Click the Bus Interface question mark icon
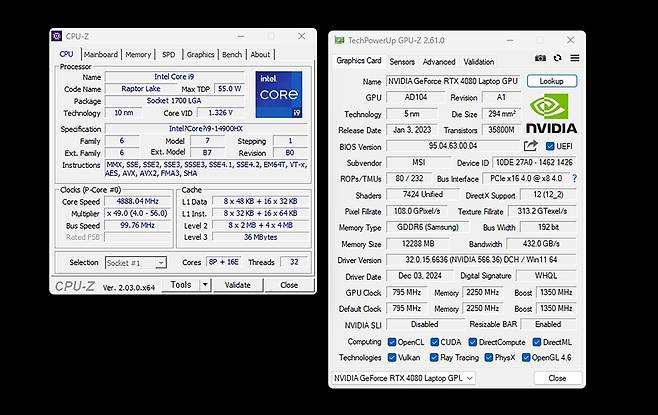658x415 pixels. click(574, 178)
